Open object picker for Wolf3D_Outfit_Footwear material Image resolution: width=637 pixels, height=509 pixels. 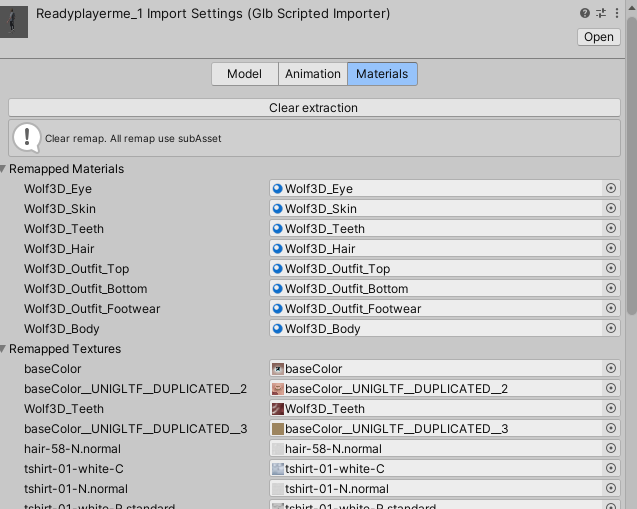pos(611,308)
